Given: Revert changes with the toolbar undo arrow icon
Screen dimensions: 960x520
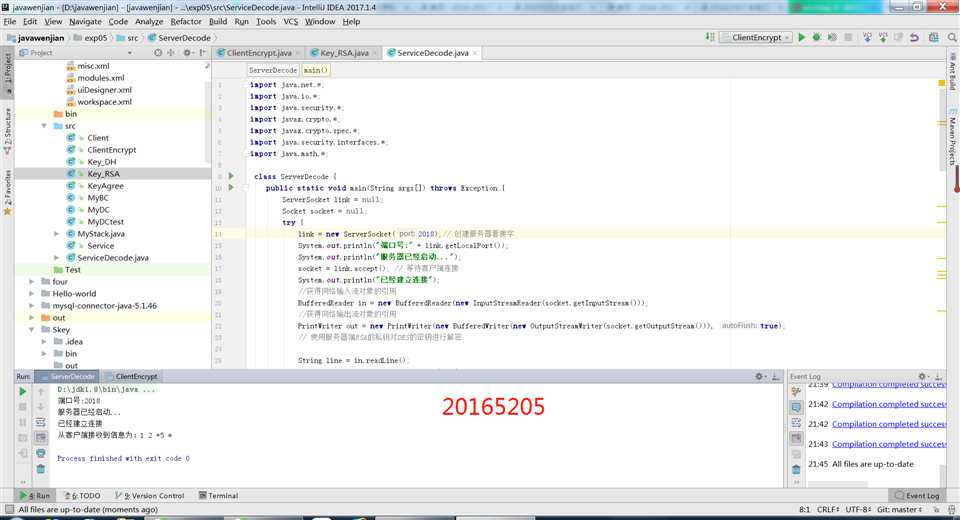Looking at the screenshot, I should click(x=914, y=37).
